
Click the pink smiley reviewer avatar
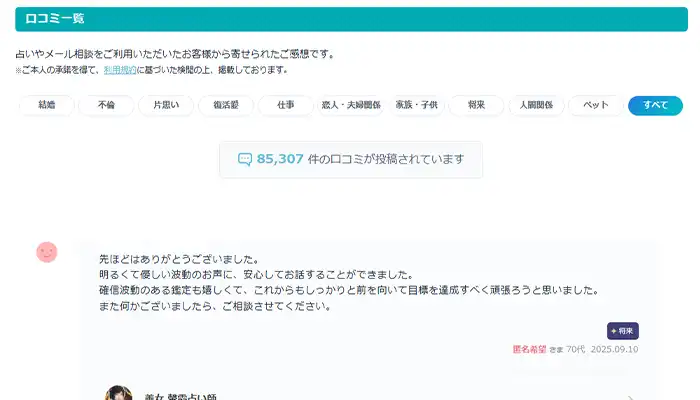point(47,252)
